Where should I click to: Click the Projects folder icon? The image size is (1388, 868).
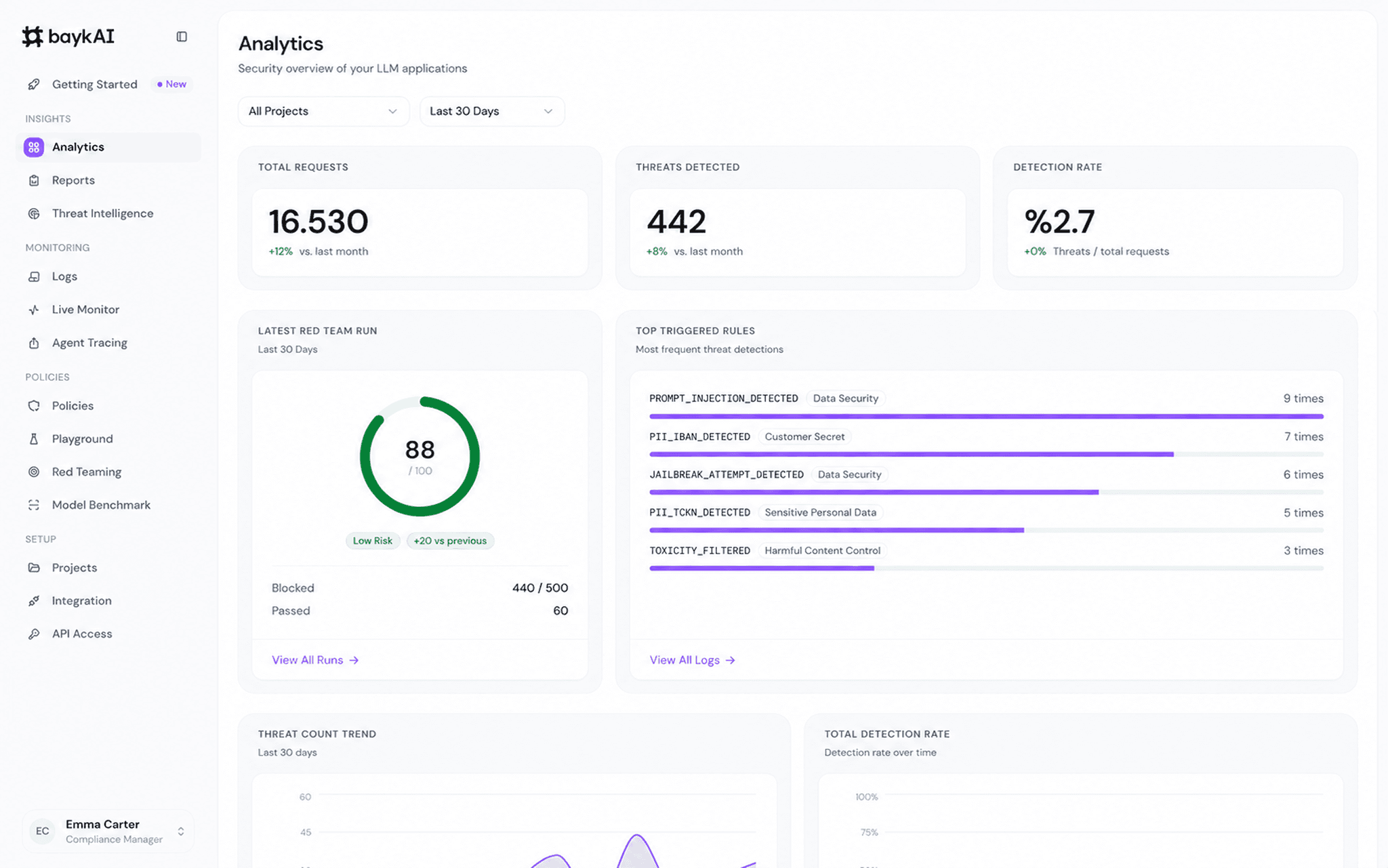(34, 568)
